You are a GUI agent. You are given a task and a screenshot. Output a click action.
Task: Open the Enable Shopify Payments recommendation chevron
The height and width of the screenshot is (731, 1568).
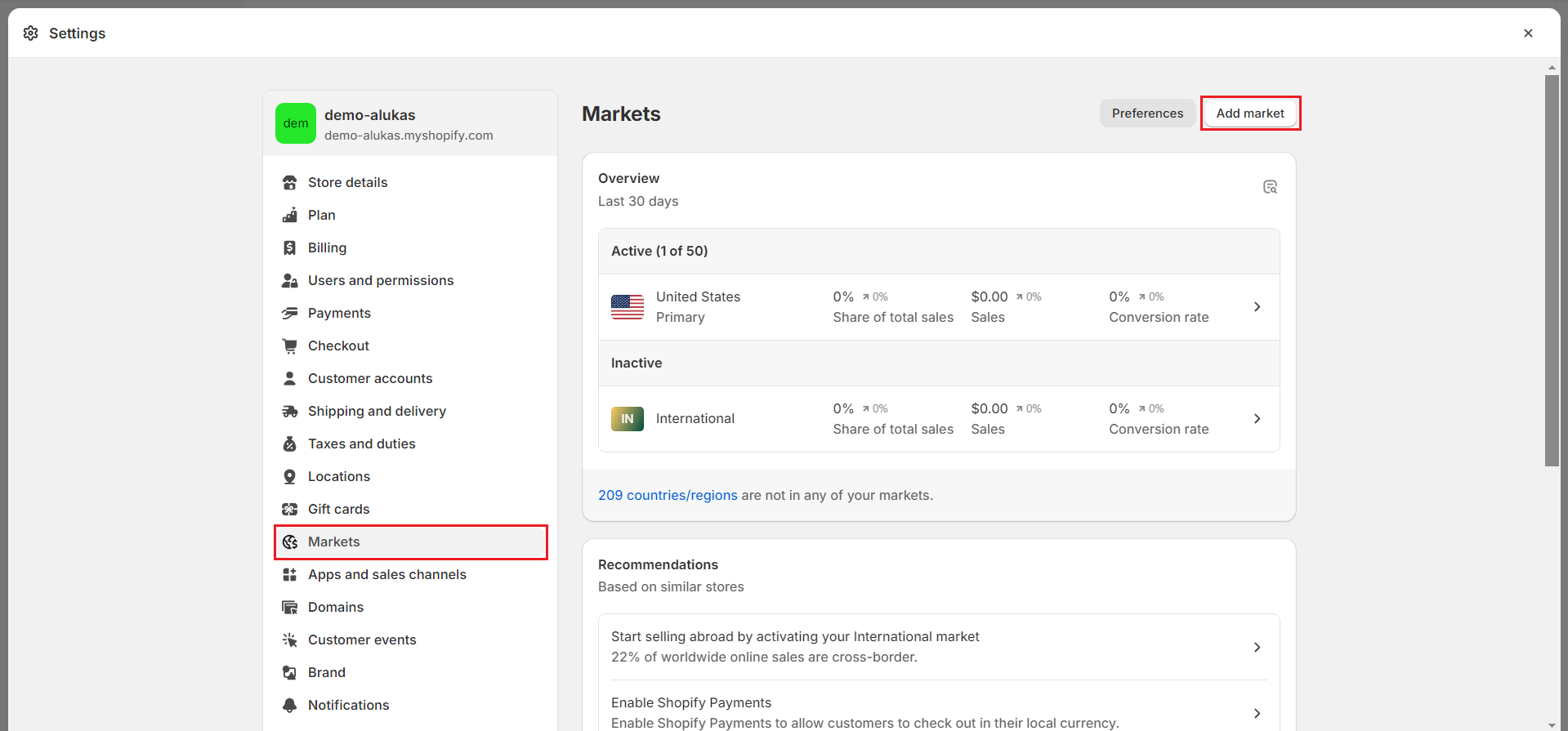(1257, 713)
